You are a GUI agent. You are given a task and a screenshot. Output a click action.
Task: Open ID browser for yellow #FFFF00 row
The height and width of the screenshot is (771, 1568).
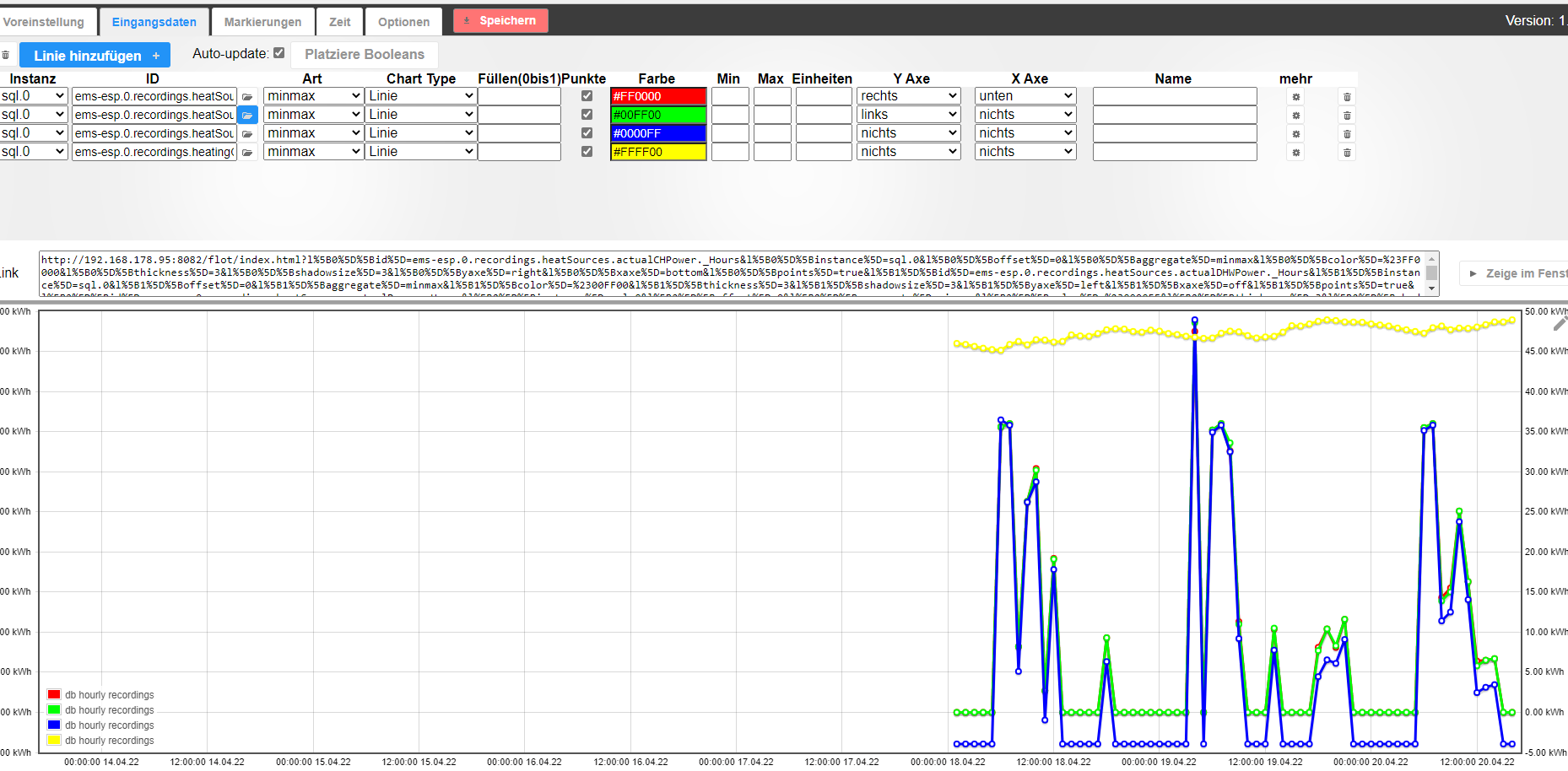coord(247,152)
